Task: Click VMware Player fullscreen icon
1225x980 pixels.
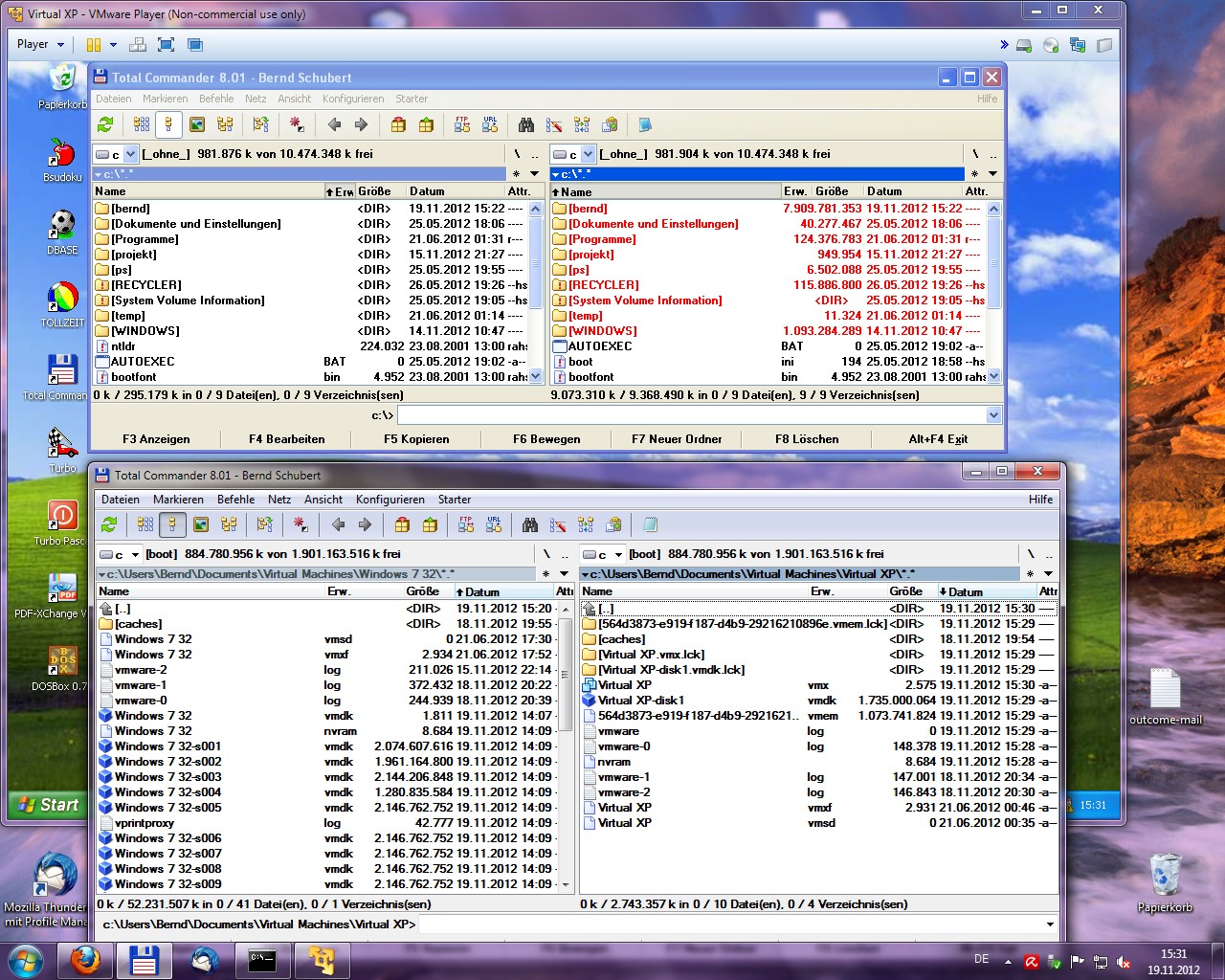Action: click(166, 45)
